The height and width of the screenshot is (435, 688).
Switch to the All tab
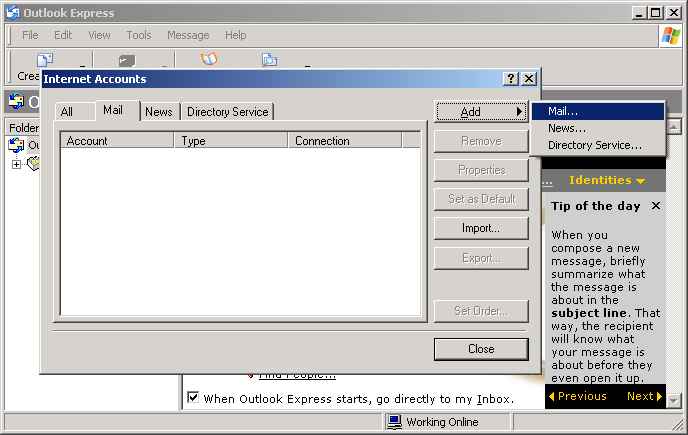point(67,111)
